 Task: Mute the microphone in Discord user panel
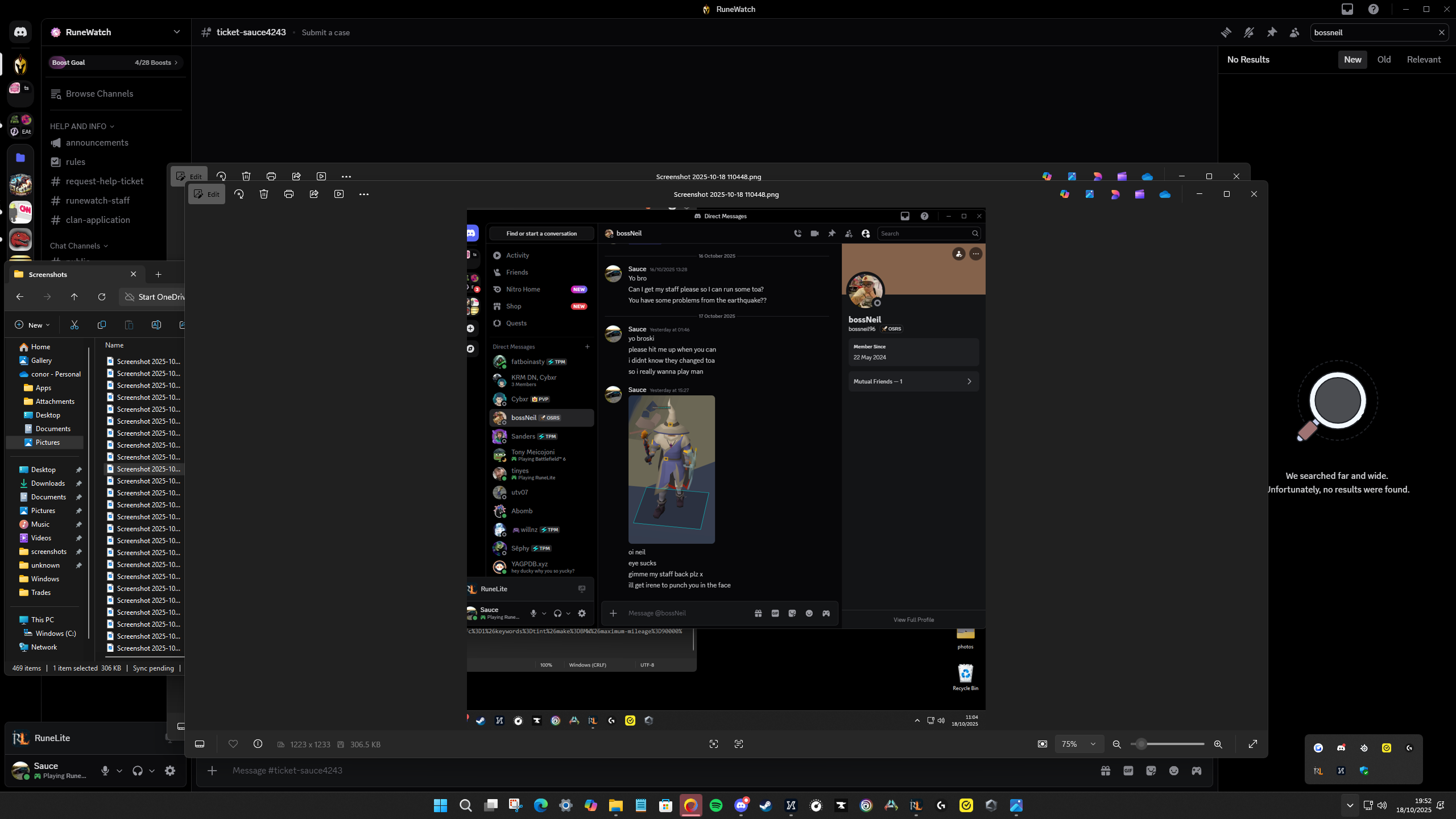105,771
